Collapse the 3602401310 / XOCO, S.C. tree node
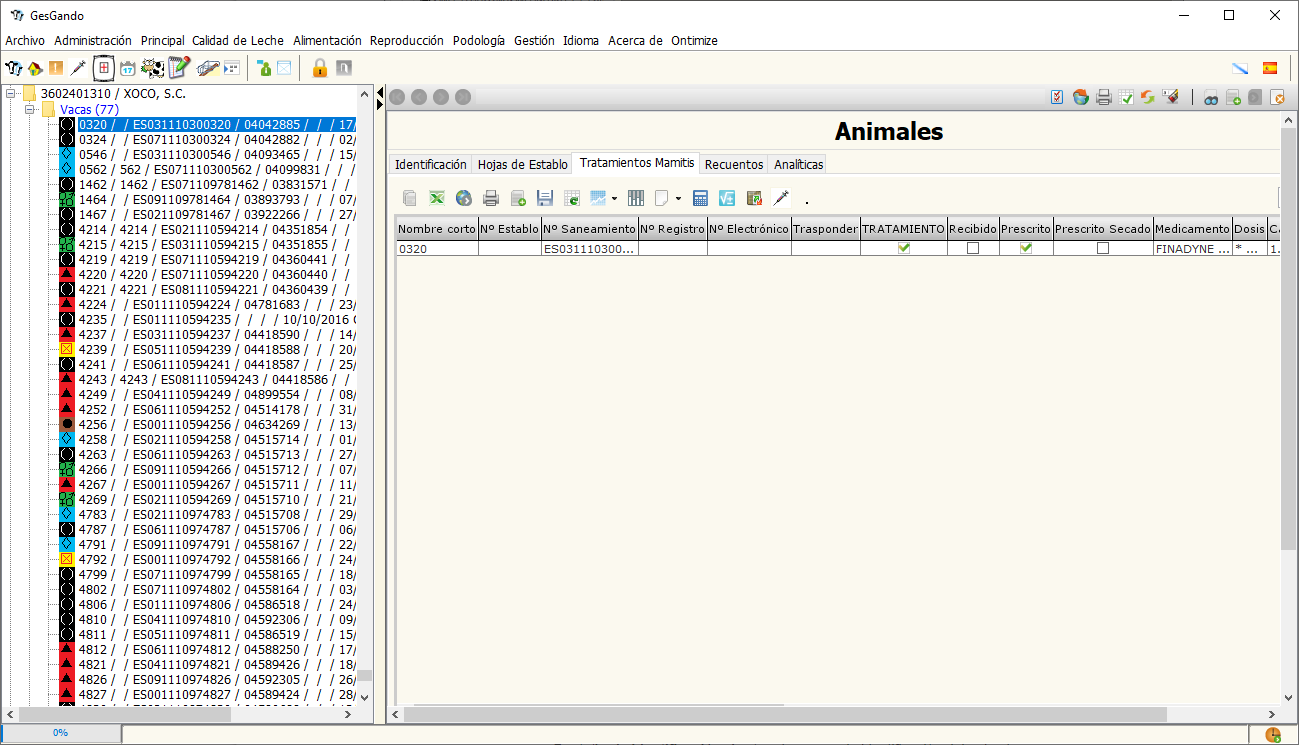The height and width of the screenshot is (745, 1299). coord(12,94)
